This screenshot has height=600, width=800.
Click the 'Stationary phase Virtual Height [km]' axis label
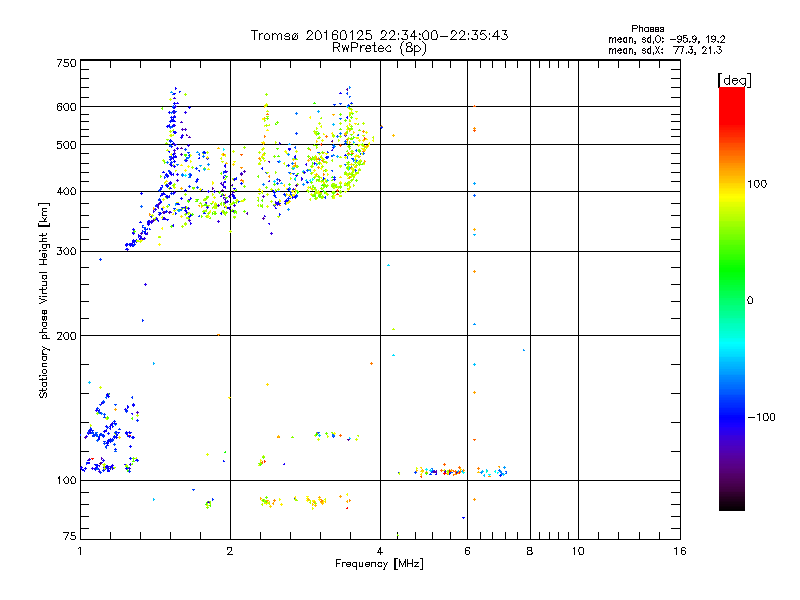point(44,300)
